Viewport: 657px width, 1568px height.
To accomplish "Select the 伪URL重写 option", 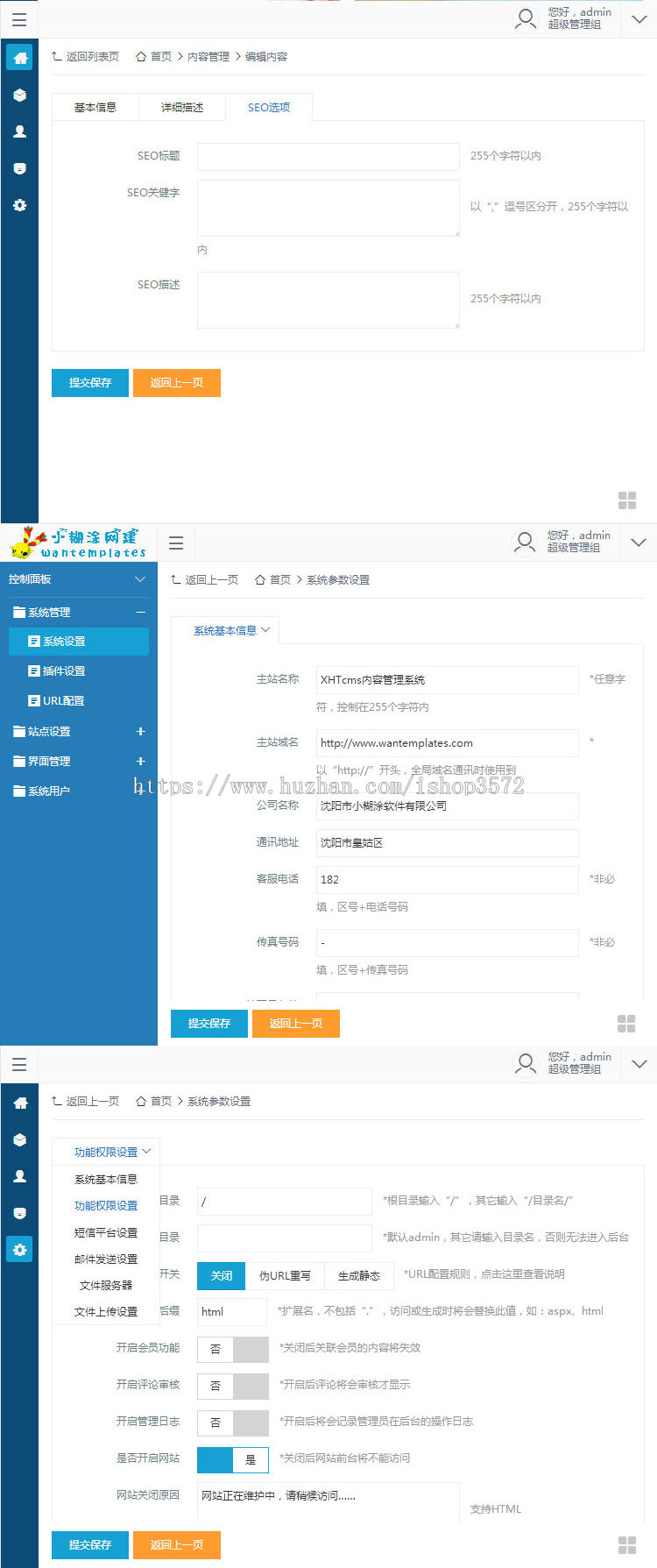I will click(285, 1275).
